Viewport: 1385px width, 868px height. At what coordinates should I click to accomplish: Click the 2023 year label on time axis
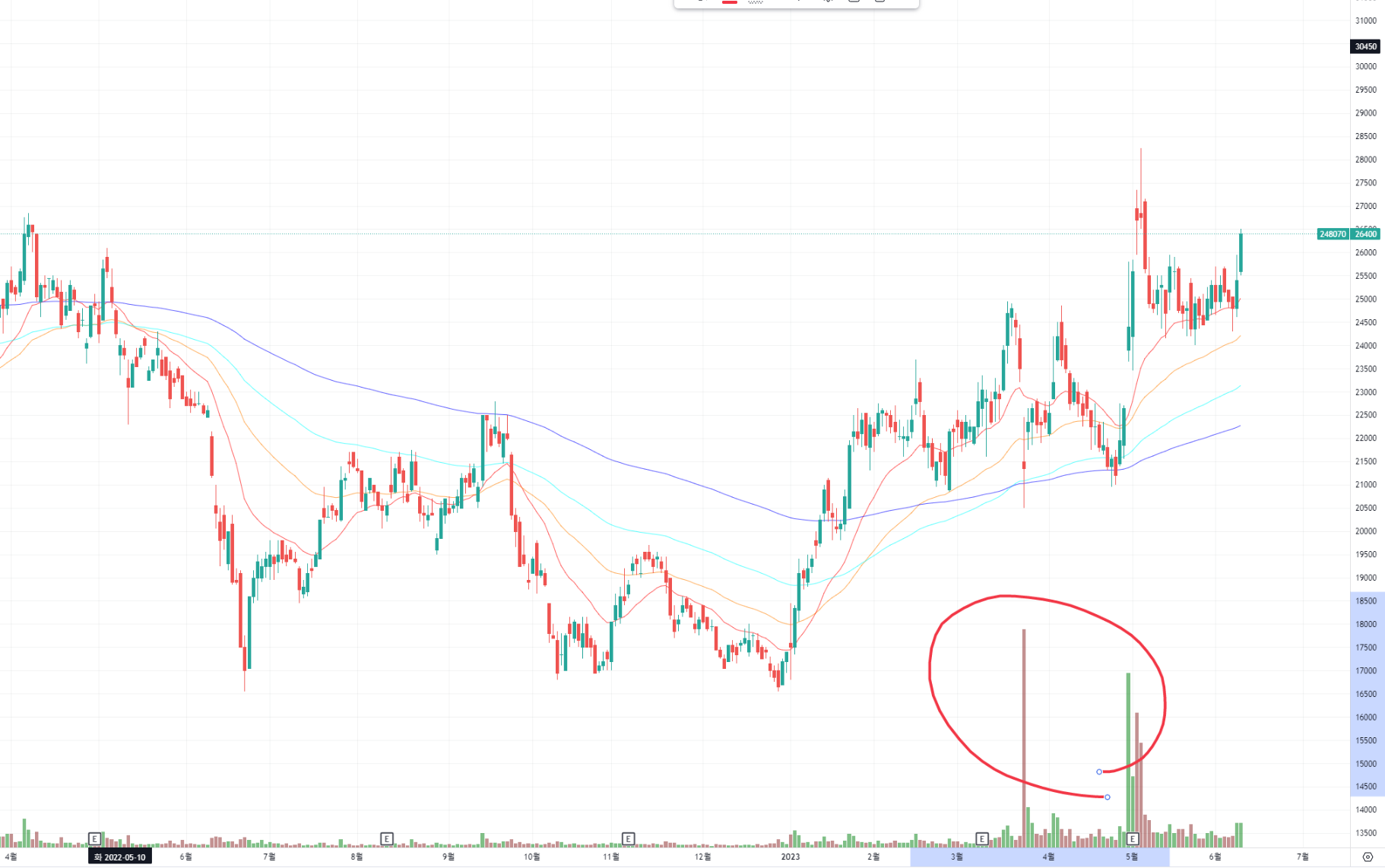[x=791, y=857]
